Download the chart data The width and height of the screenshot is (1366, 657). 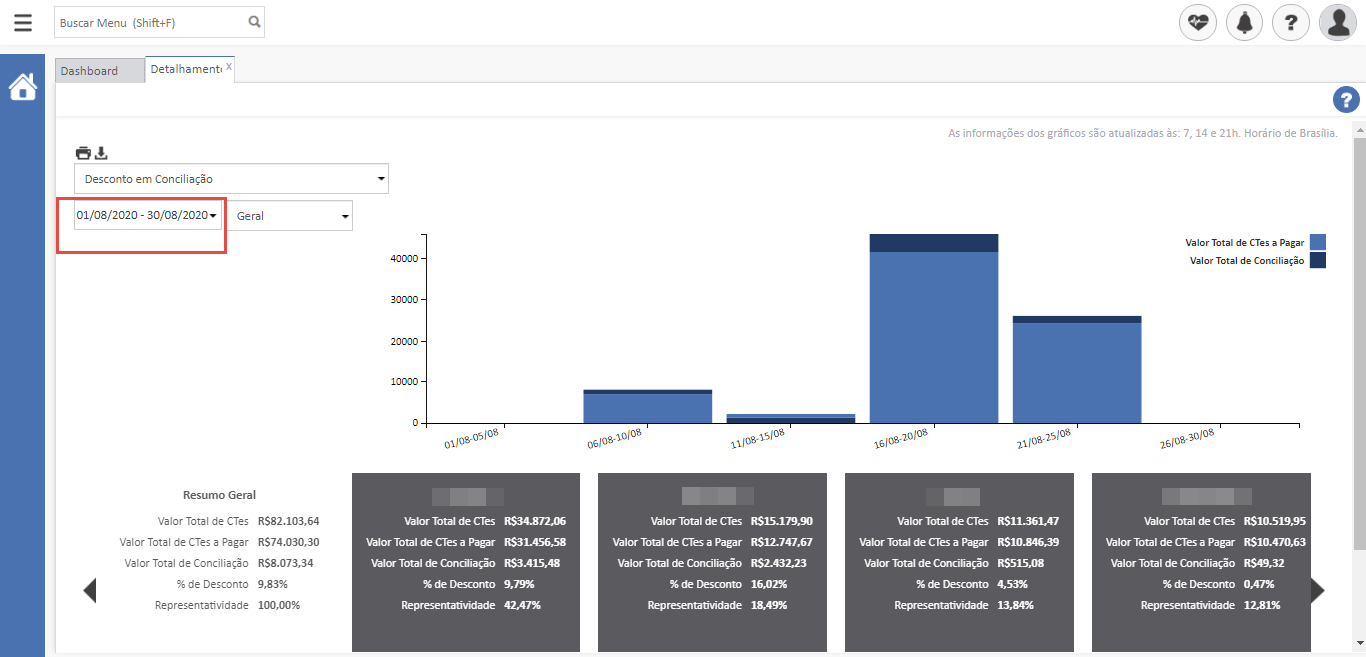point(101,153)
